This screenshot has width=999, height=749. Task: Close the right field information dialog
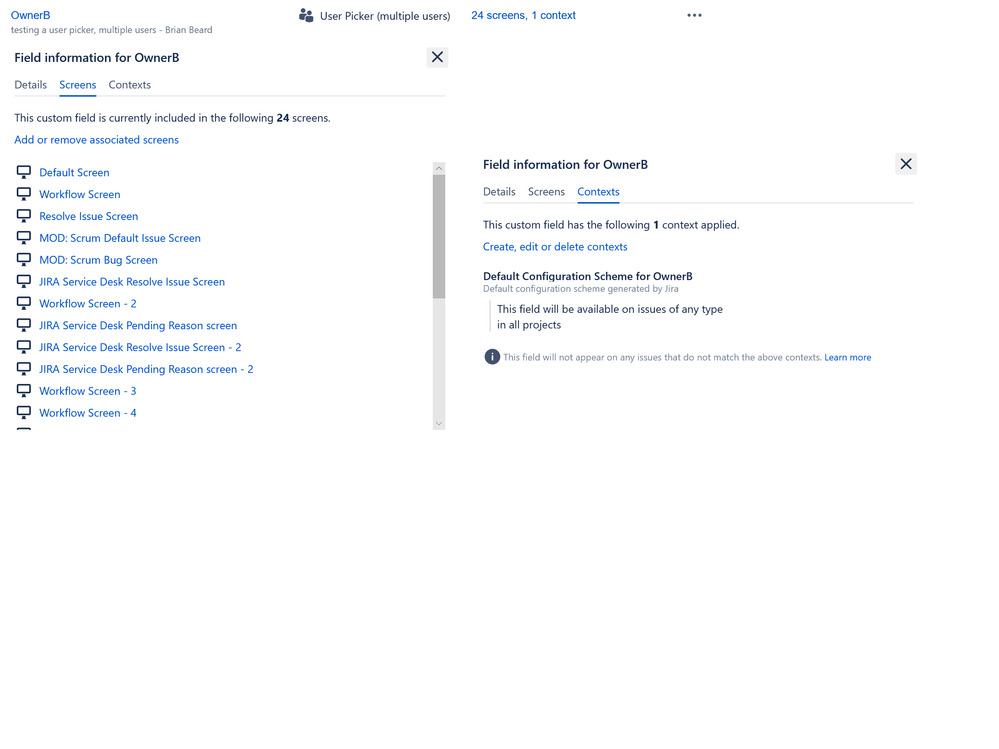[906, 163]
